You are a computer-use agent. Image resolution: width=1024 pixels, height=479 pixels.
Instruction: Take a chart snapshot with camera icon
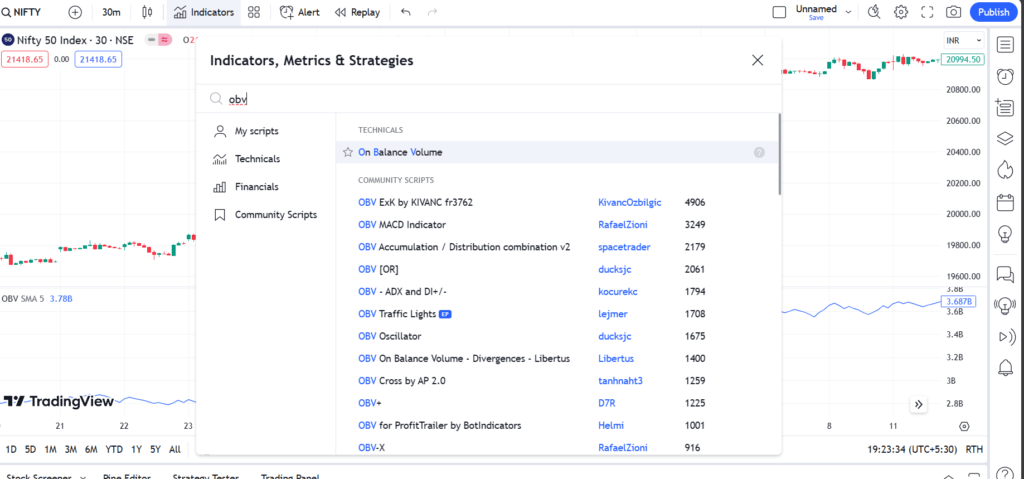(x=953, y=12)
